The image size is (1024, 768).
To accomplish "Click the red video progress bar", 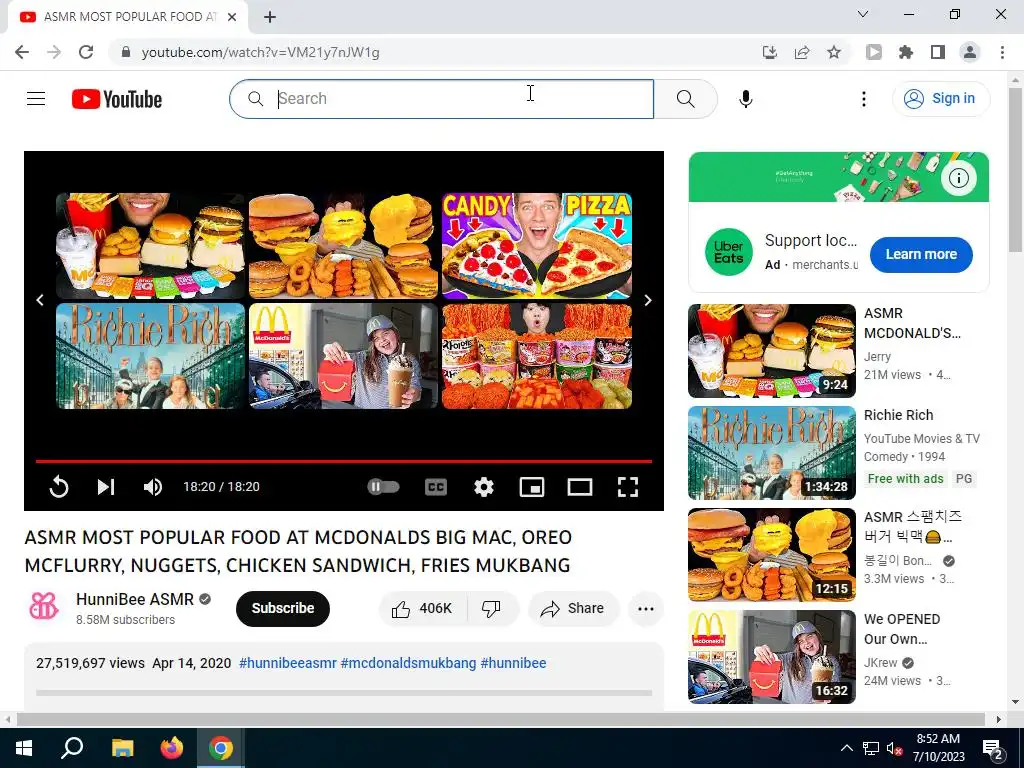I will coord(344,461).
